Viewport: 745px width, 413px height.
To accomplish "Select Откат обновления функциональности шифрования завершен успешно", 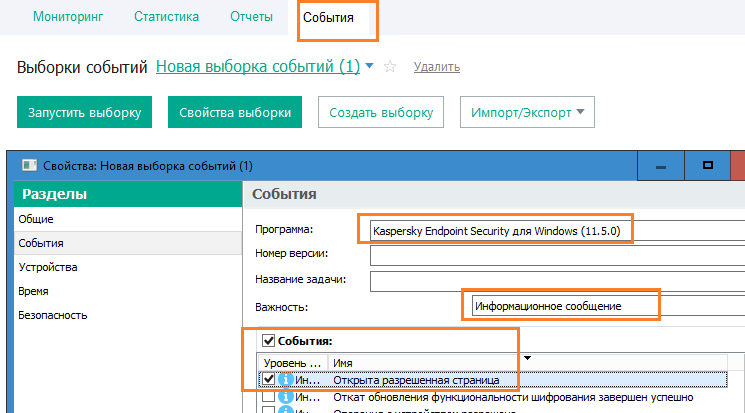I will click(x=513, y=397).
